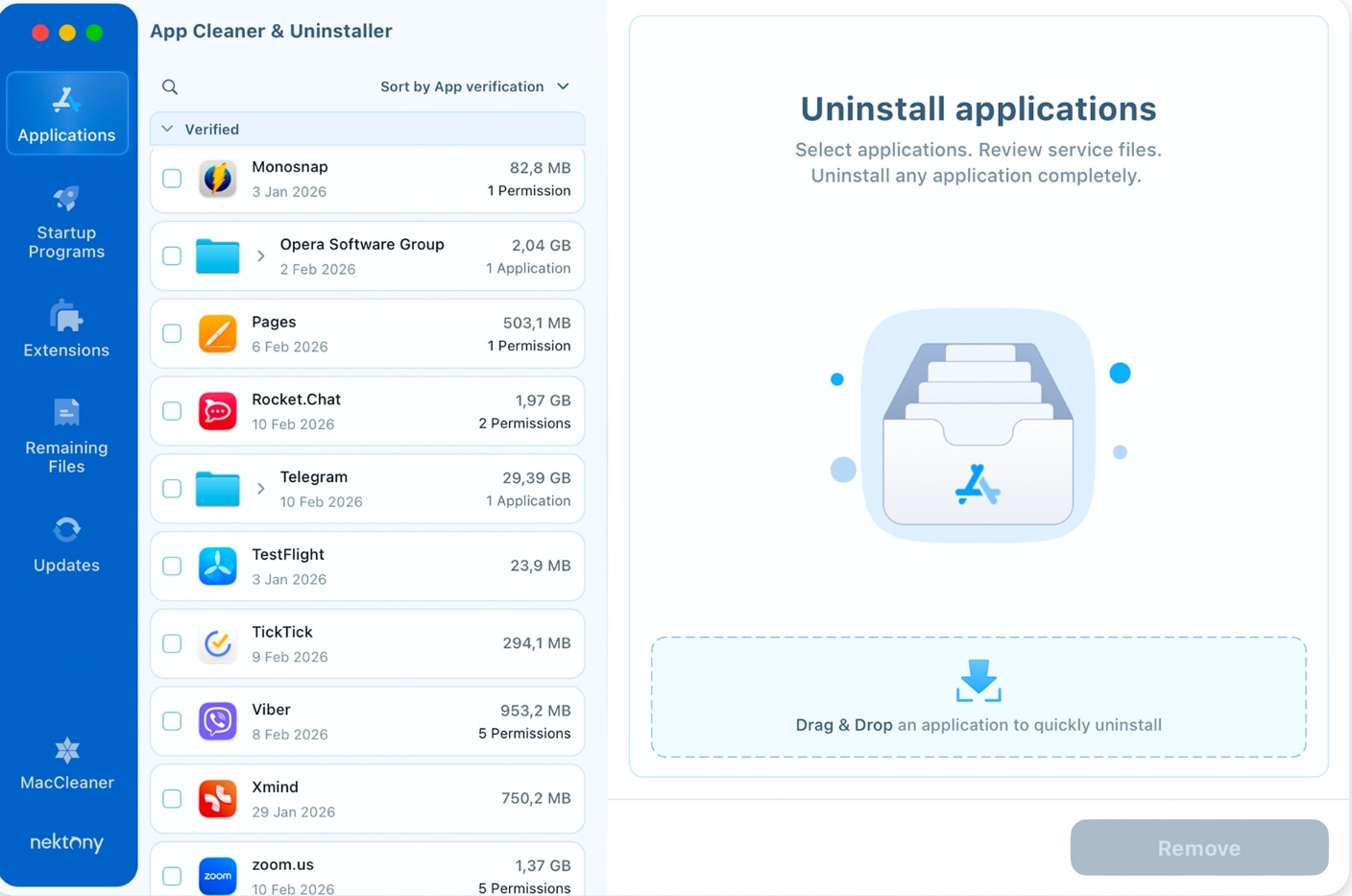Click the TickTick name text
The width and height of the screenshot is (1352, 896).
pyautogui.click(x=282, y=632)
